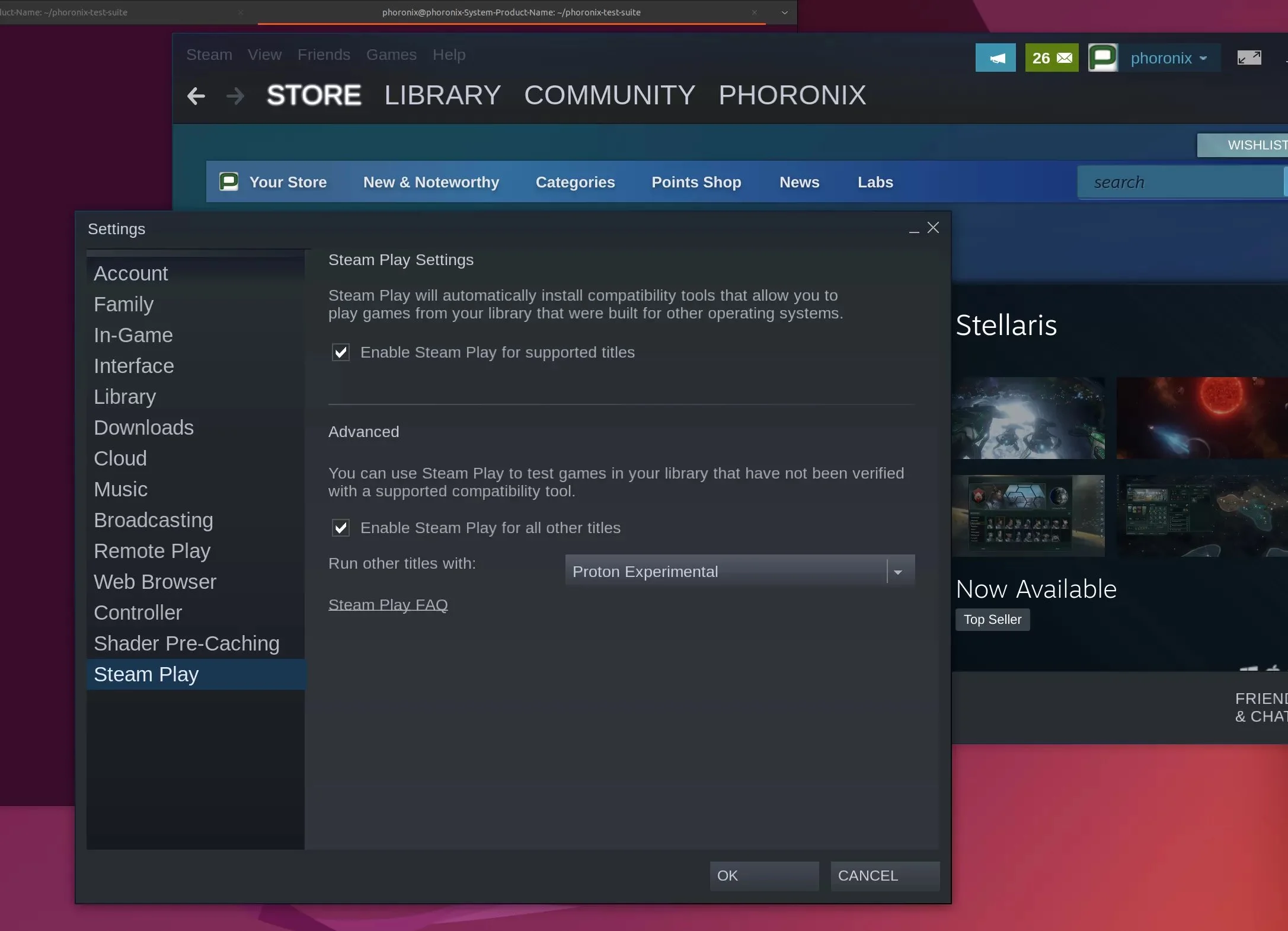Switch to the STORE section

[314, 95]
